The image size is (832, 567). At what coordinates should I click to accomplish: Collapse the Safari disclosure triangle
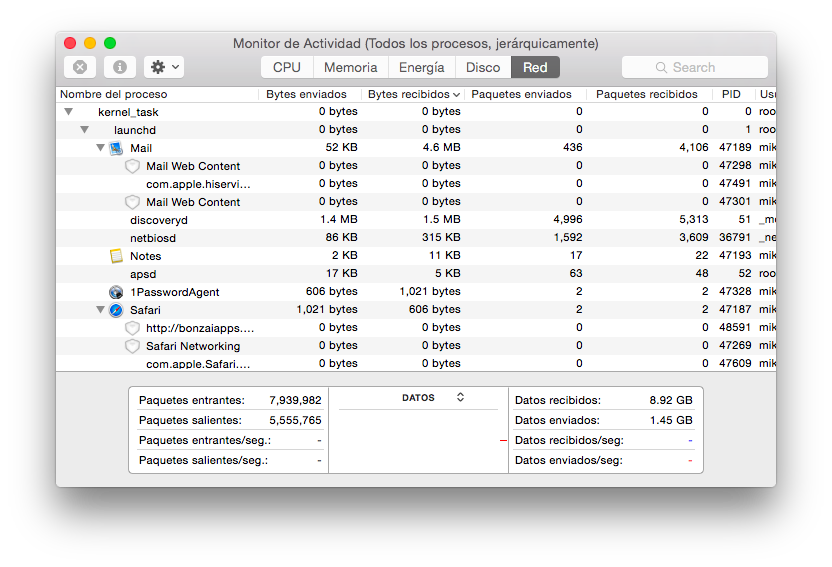tap(100, 310)
